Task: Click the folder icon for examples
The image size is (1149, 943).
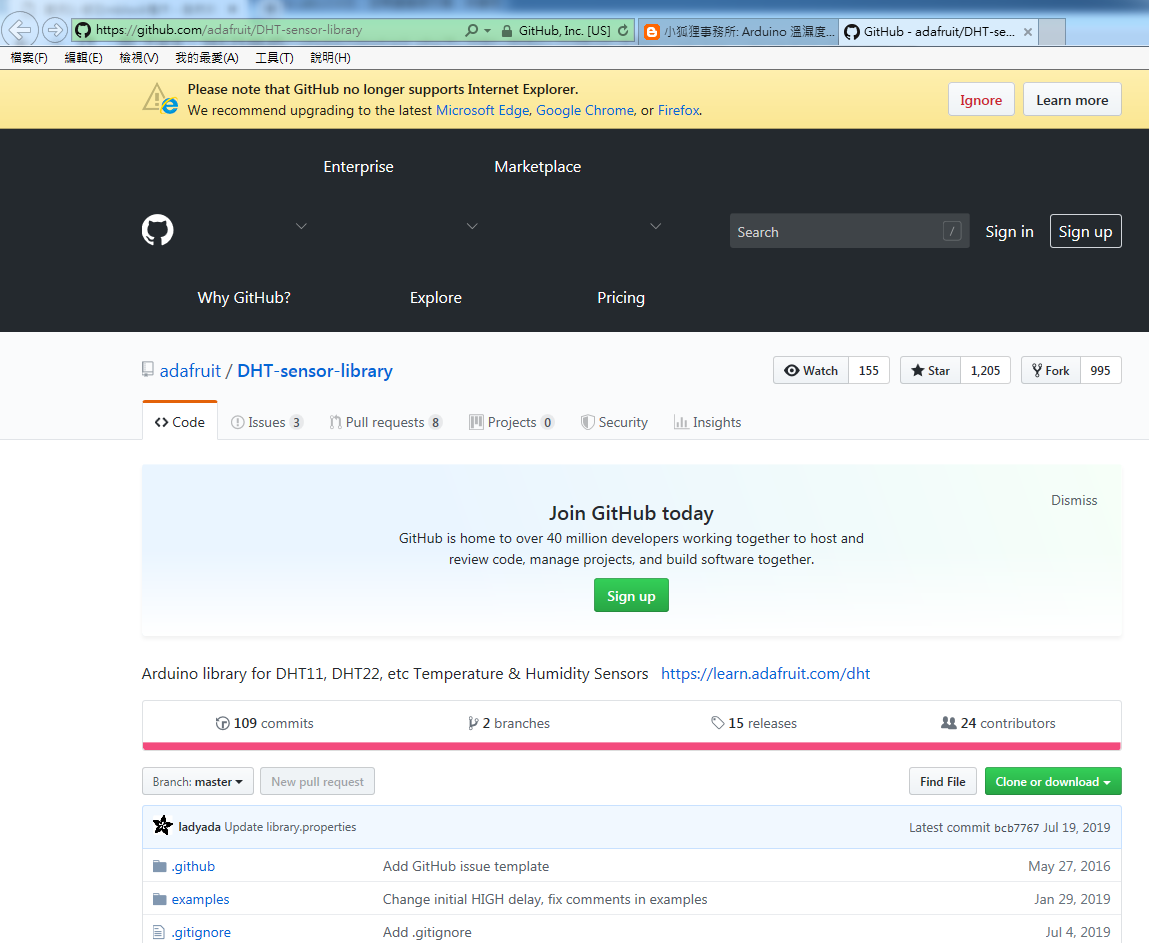Action: [159, 899]
